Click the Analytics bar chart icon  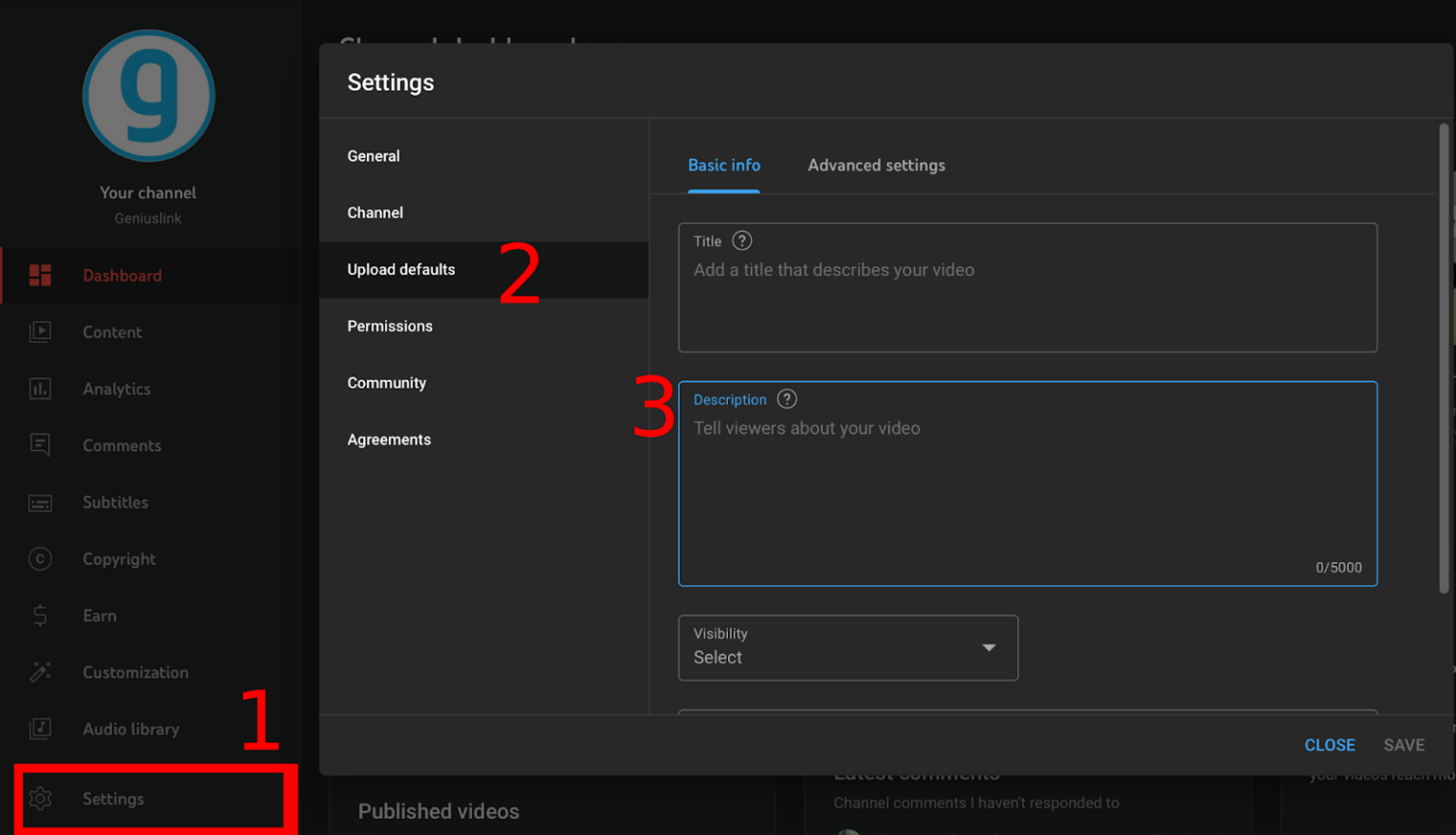click(40, 389)
